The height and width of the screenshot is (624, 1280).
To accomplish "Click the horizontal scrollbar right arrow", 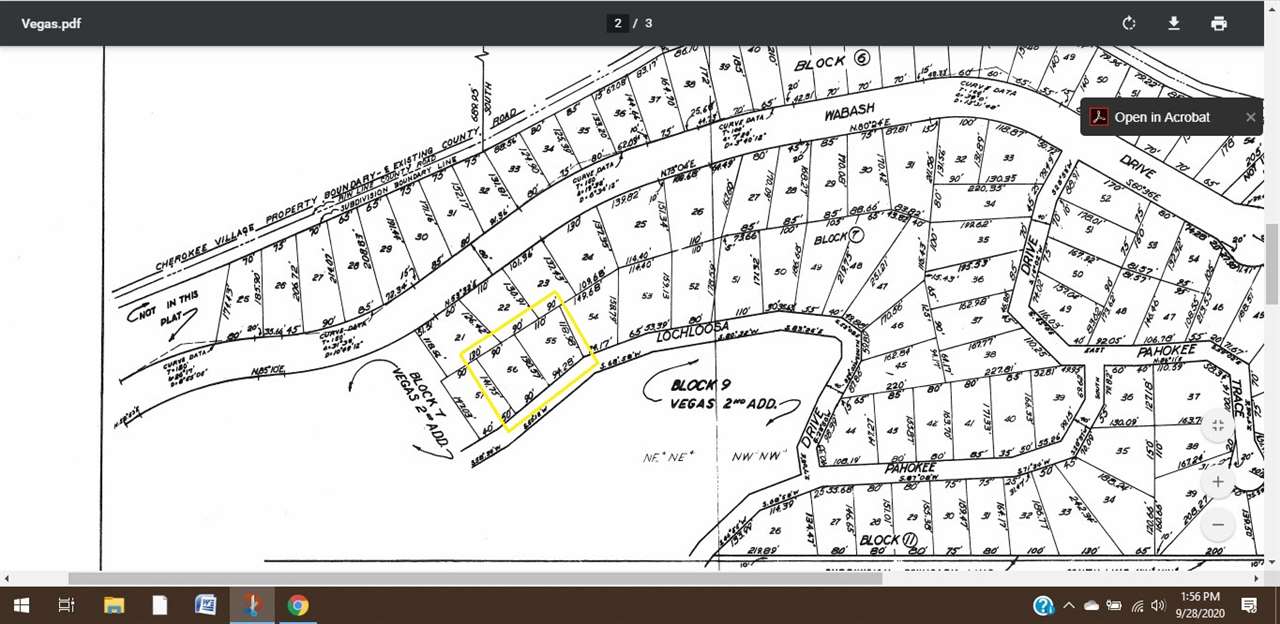I will point(1256,578).
